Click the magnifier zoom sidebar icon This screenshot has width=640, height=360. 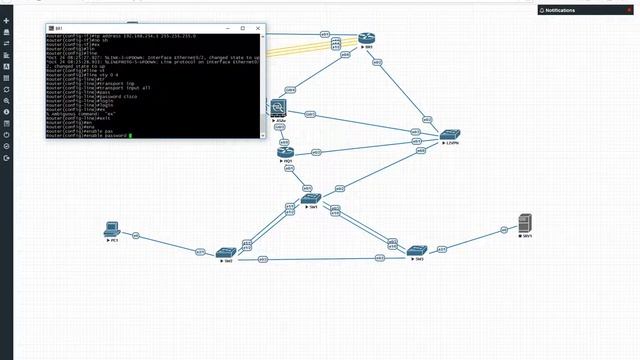[6, 100]
